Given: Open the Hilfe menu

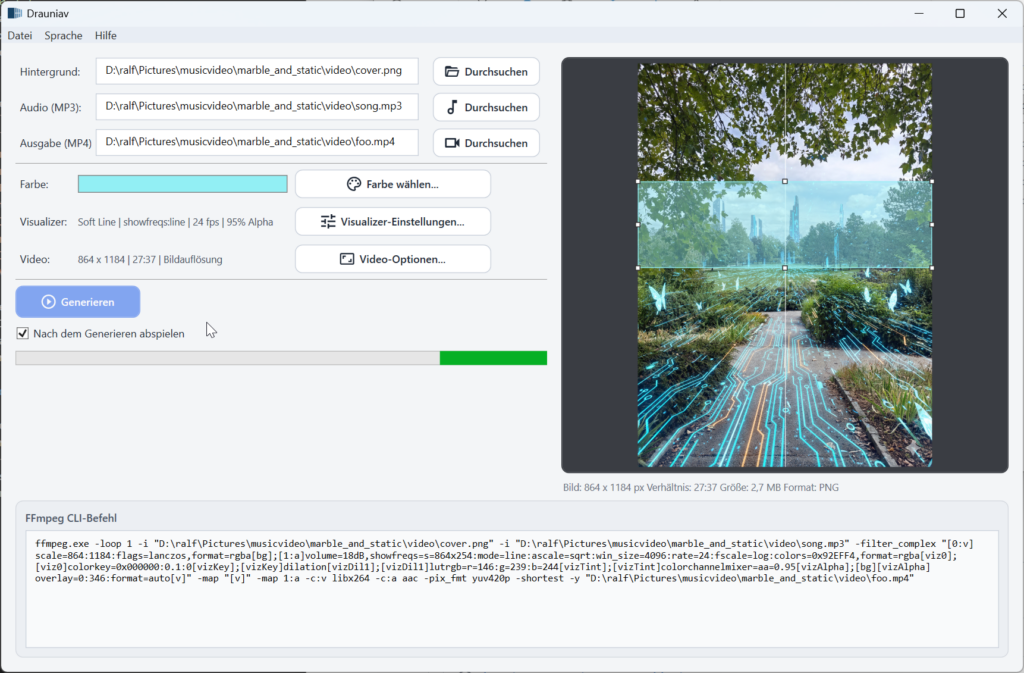Looking at the screenshot, I should (104, 35).
